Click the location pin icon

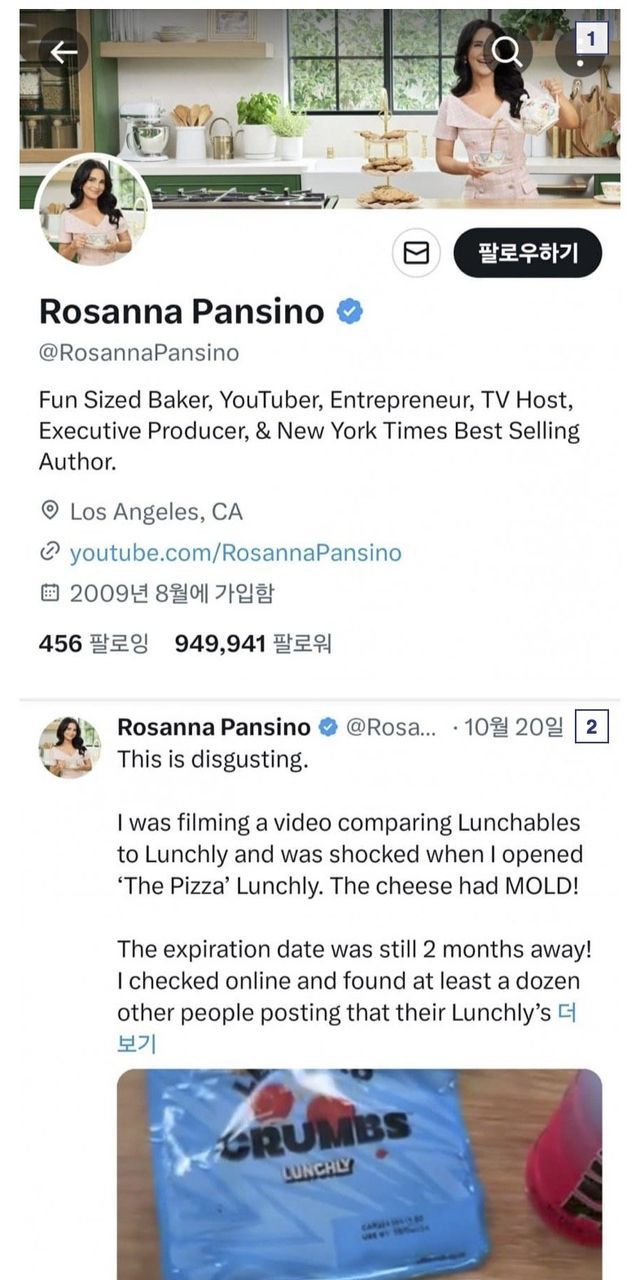(49, 512)
